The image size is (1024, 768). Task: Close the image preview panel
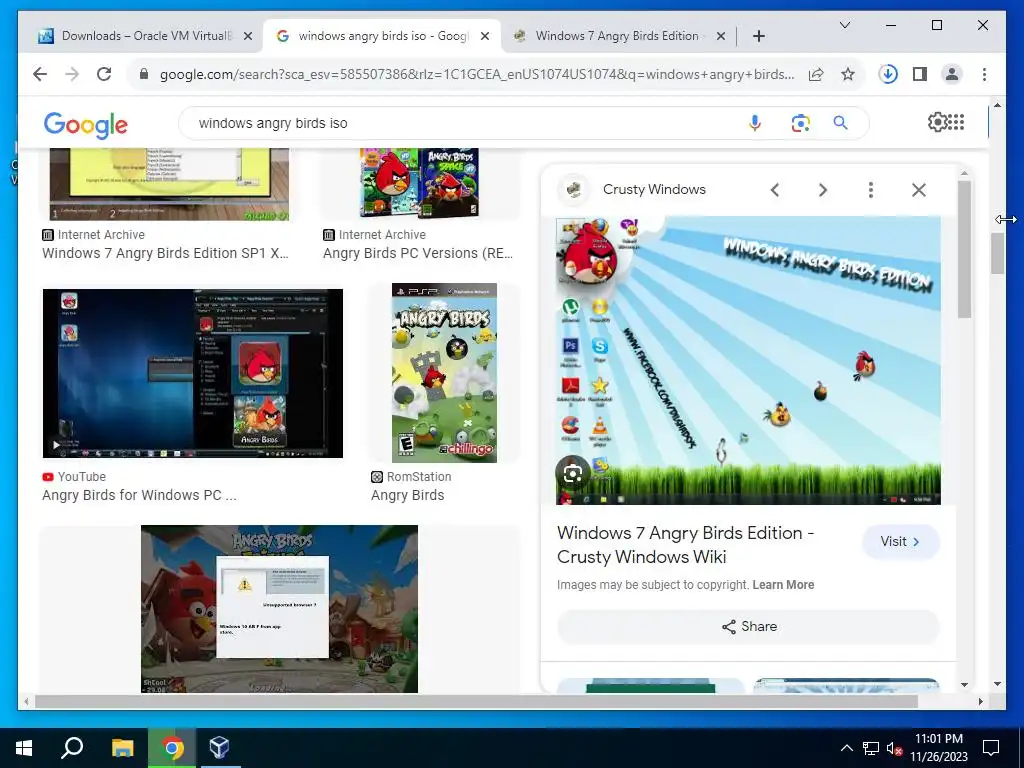pyautogui.click(x=919, y=190)
